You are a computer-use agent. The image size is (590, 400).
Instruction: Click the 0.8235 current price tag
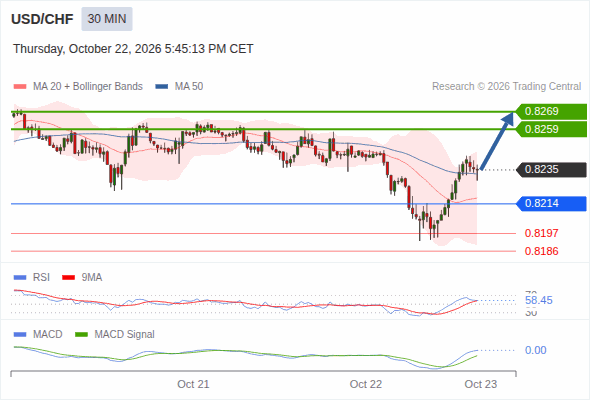click(551, 170)
